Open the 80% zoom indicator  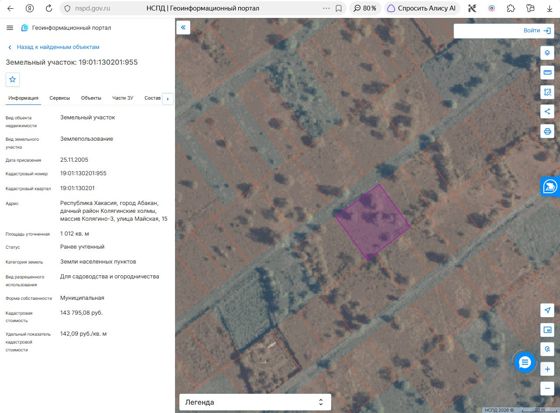click(x=365, y=8)
